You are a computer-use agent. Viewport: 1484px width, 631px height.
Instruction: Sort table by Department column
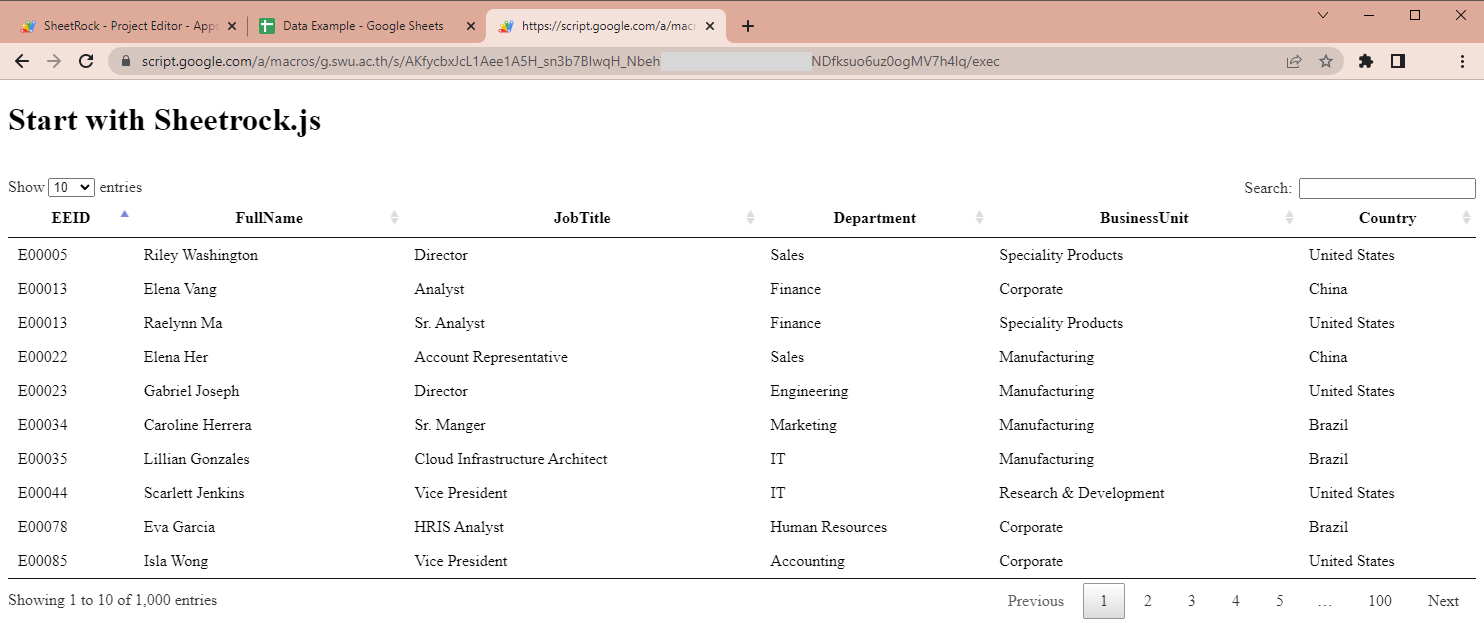point(875,218)
